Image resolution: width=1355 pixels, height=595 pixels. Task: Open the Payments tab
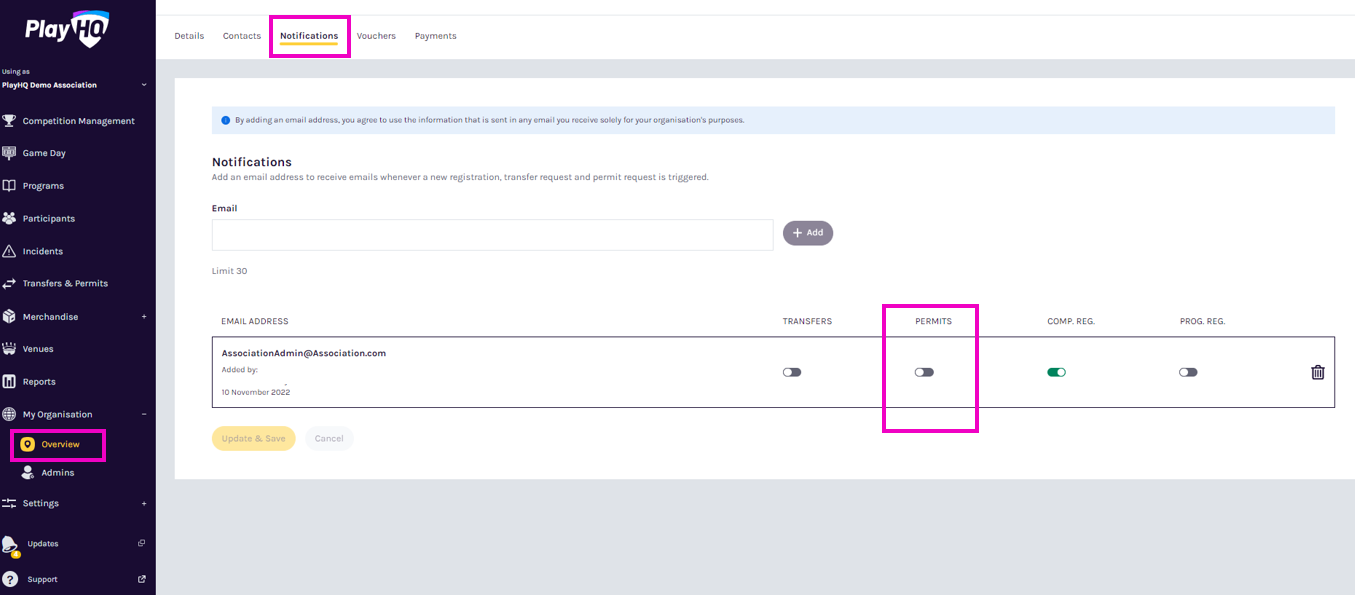435,36
